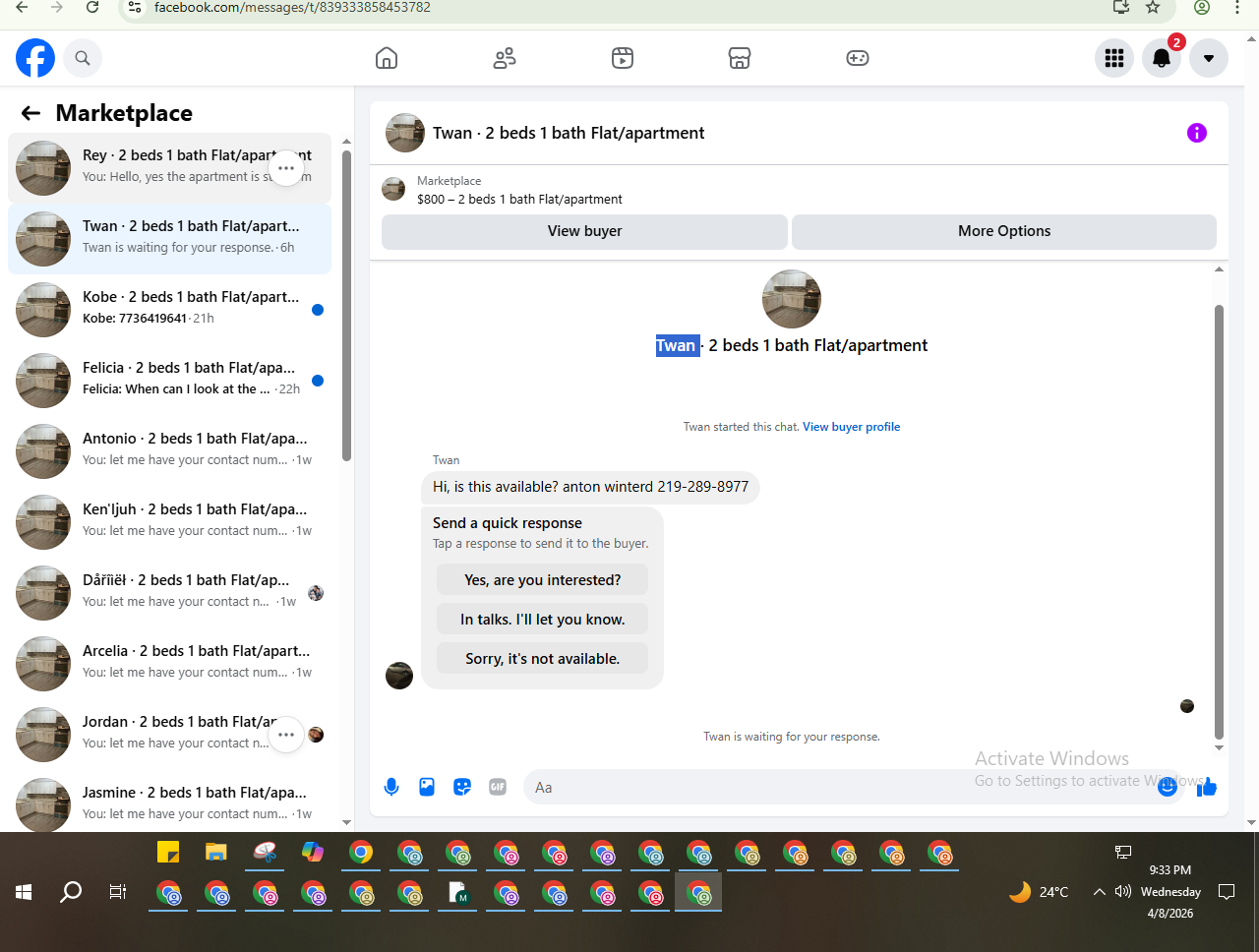Click the large listing photo above chat title
This screenshot has height=952, width=1259.
click(x=792, y=299)
